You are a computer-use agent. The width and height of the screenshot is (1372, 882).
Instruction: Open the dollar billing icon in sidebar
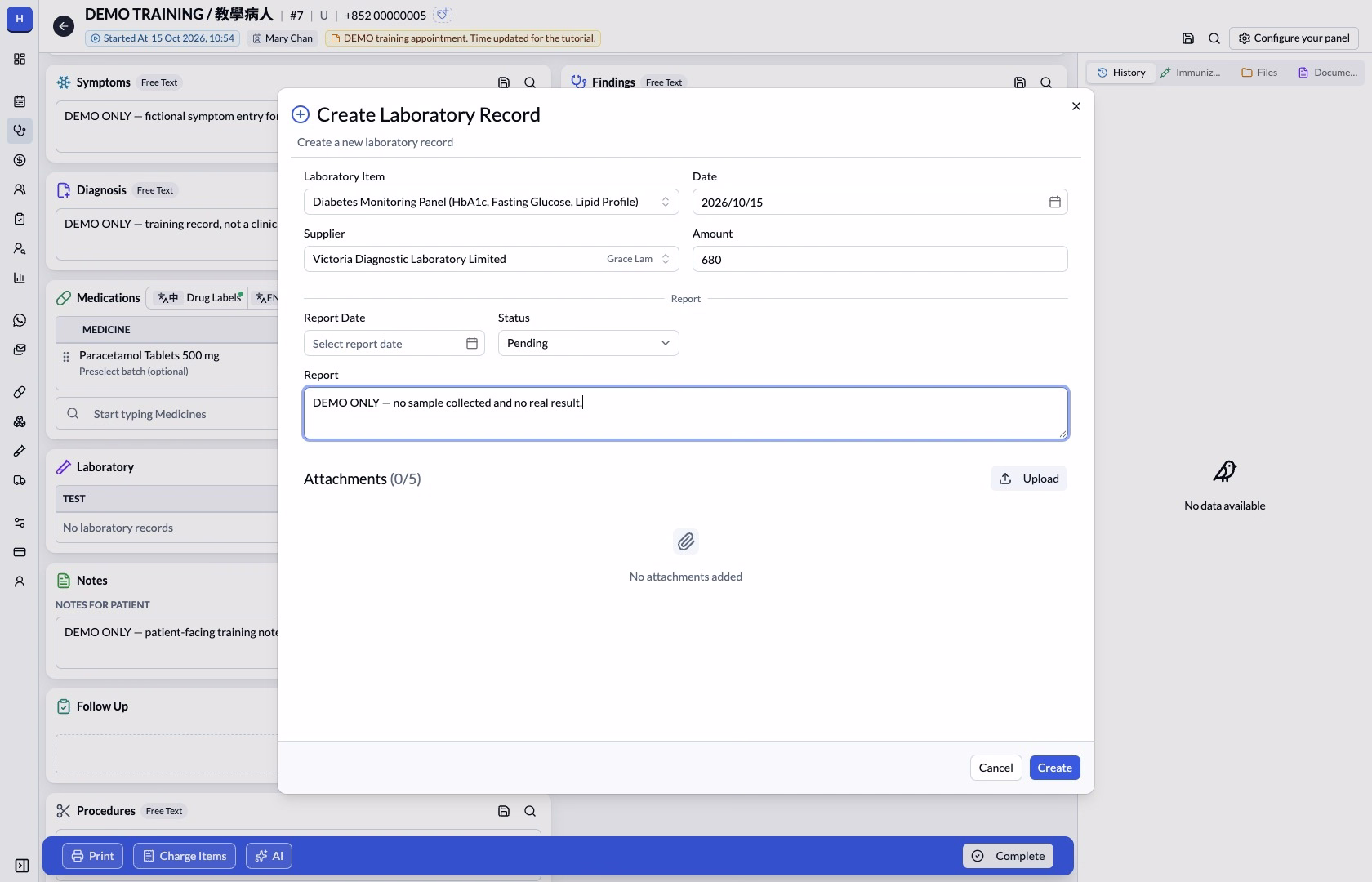tap(20, 160)
